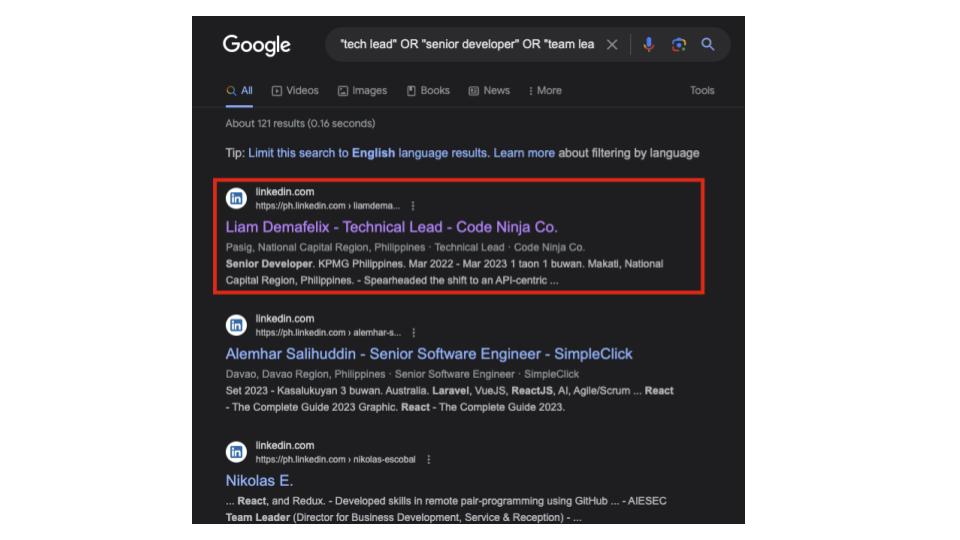Screen dimensions: 960x540
Task: Open Liam Demafelix Technical Lead result link
Action: [x=391, y=227]
